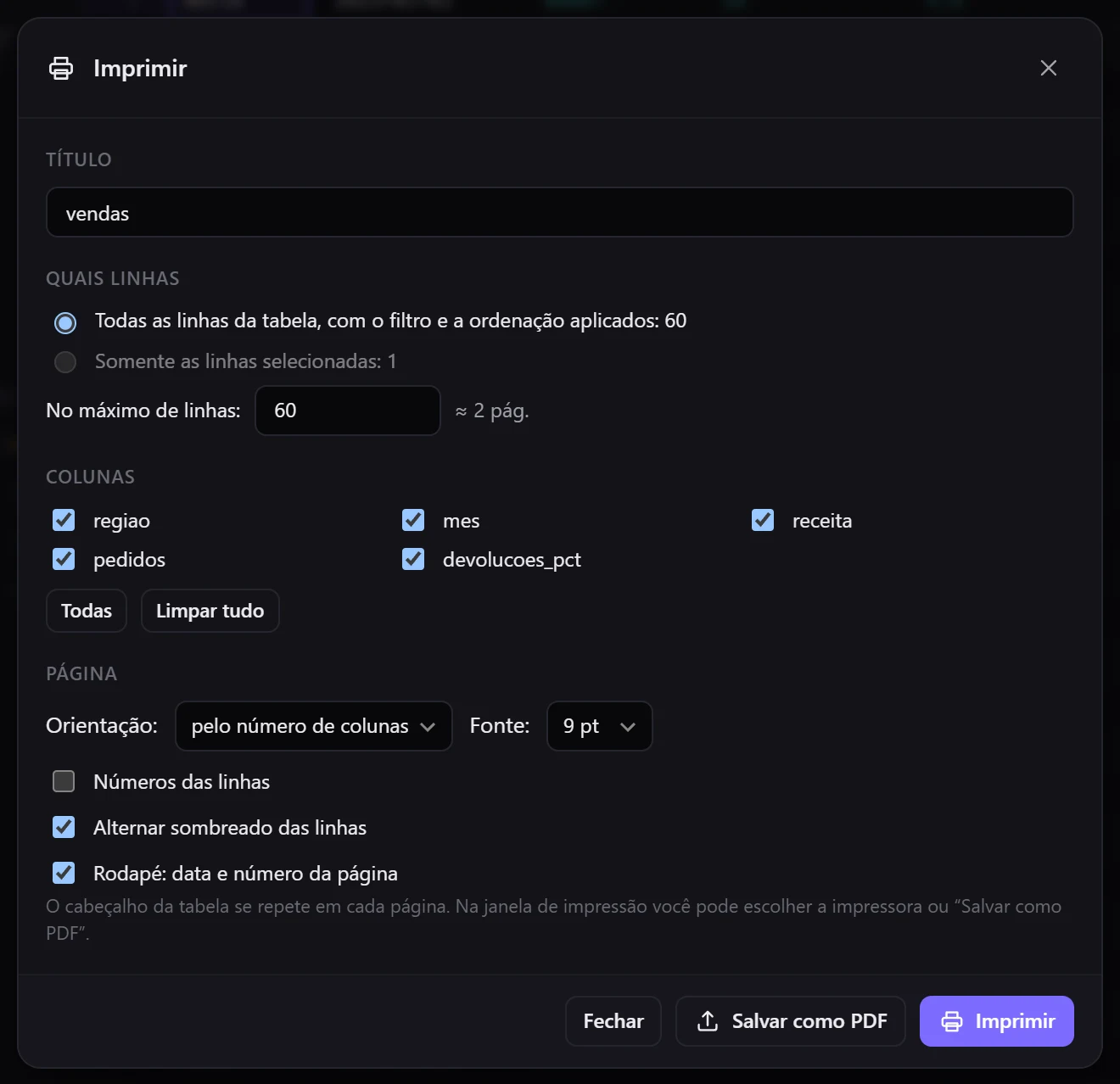Uncheck the regiao column

[x=64, y=520]
